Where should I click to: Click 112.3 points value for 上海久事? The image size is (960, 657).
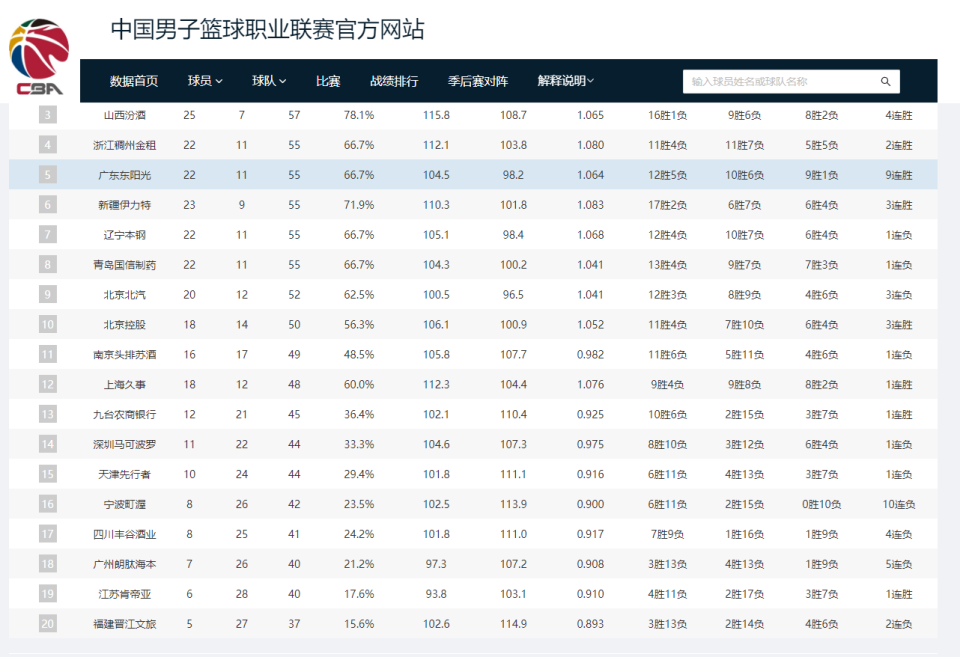pyautogui.click(x=436, y=385)
